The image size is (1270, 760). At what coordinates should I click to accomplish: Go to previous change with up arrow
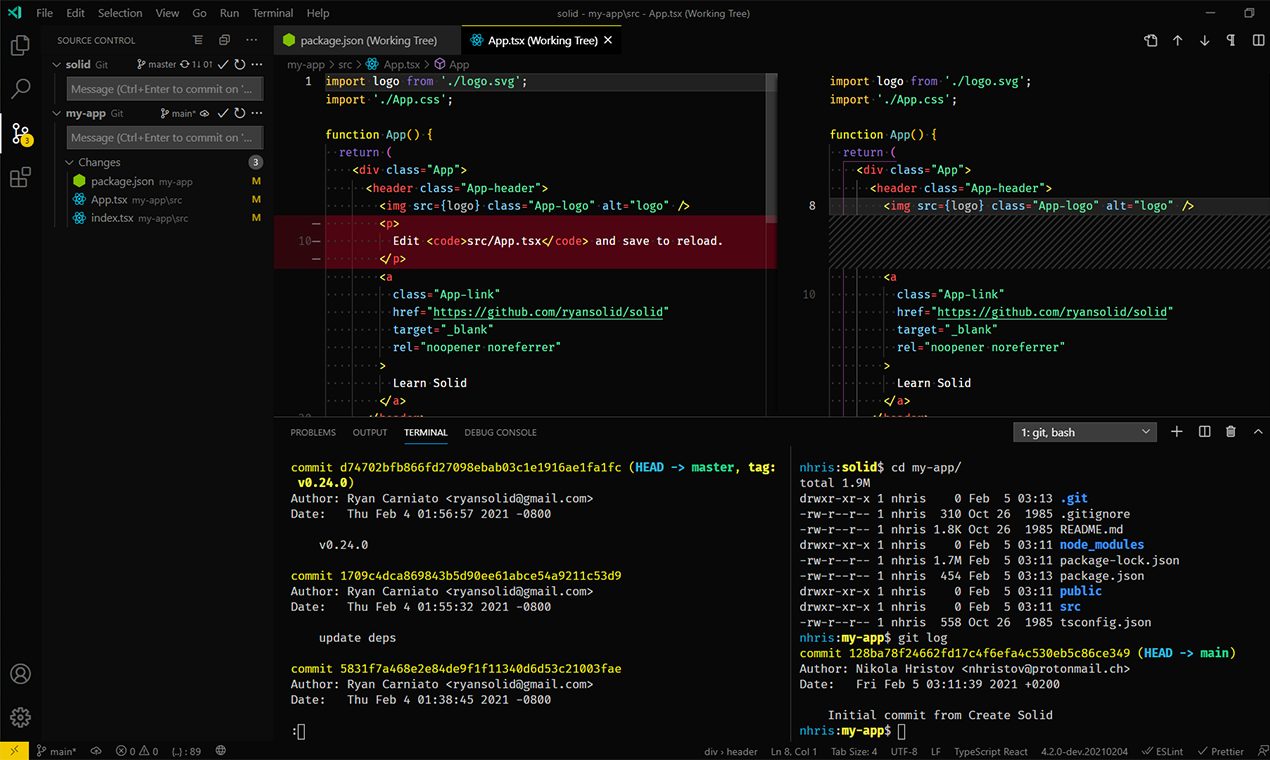(1178, 41)
